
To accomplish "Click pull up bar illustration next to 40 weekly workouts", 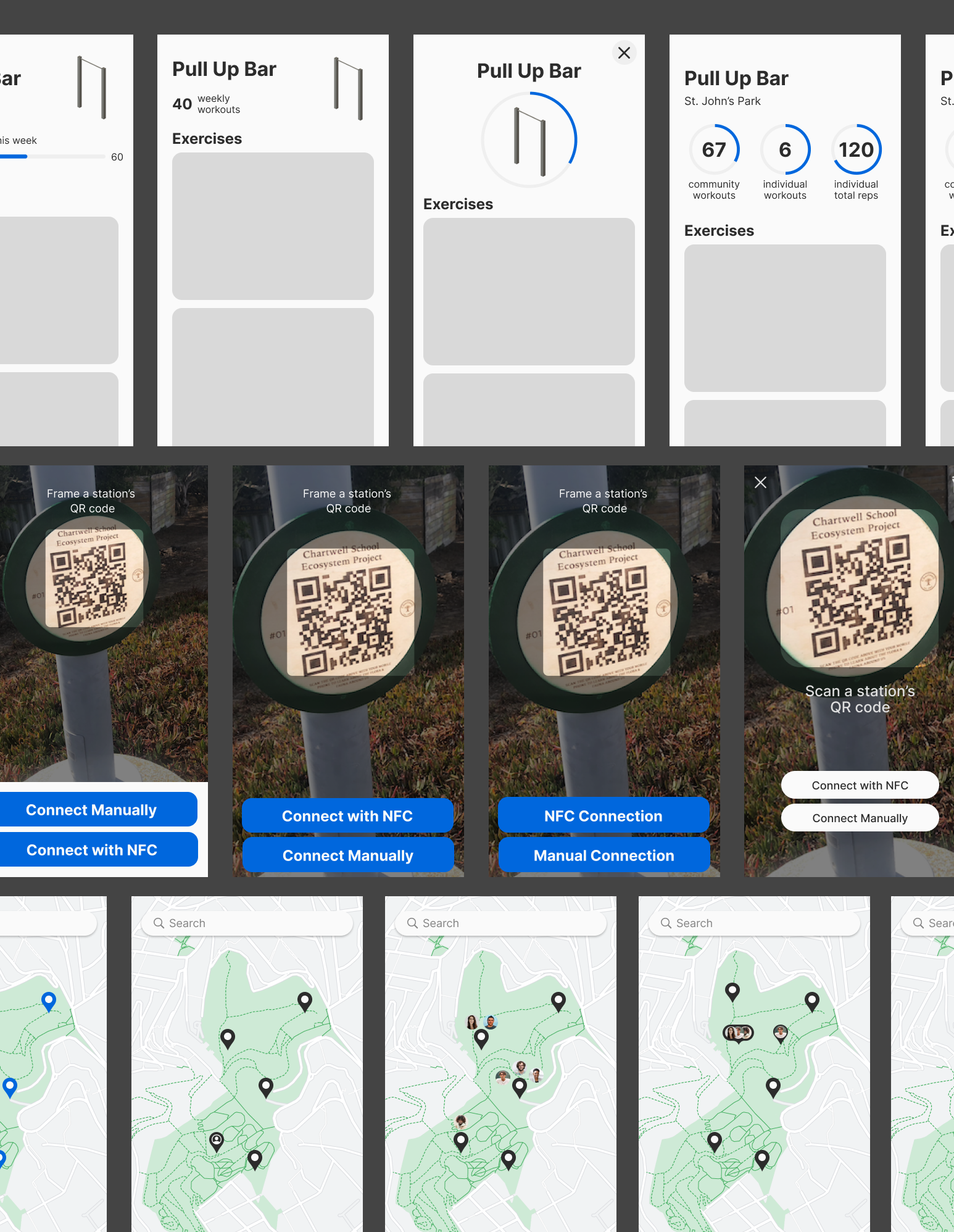I will 348,88.
